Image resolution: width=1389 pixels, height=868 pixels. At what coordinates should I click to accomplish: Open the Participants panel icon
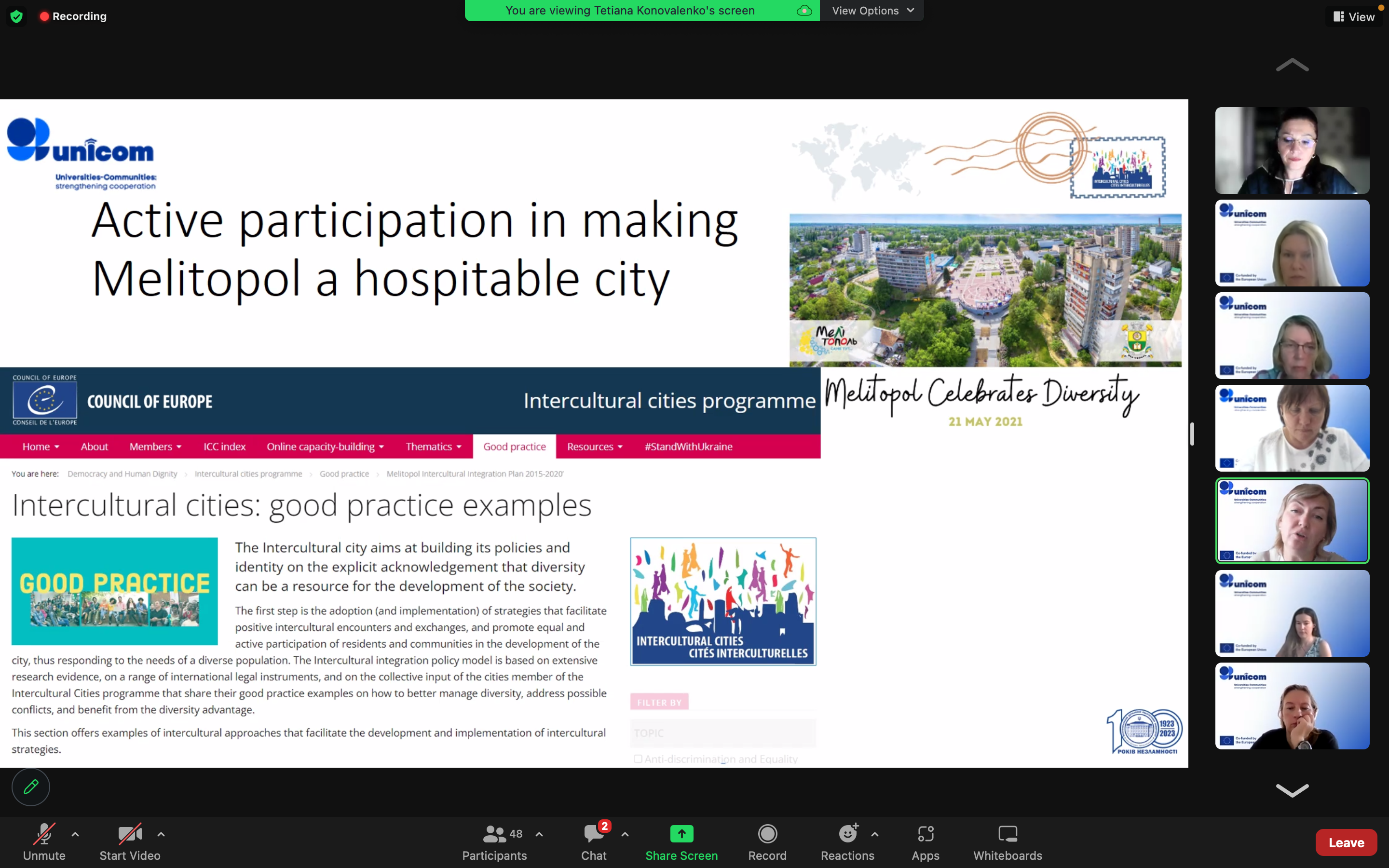(493, 834)
